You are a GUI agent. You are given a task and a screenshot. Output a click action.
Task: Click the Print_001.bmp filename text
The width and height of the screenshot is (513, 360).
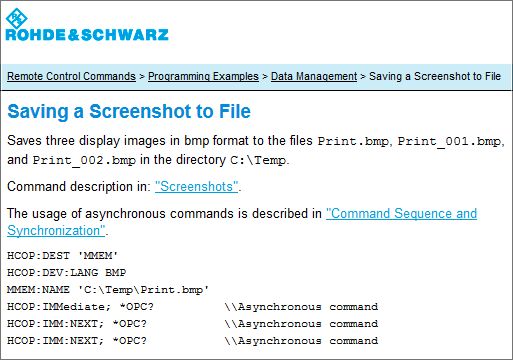(449, 141)
